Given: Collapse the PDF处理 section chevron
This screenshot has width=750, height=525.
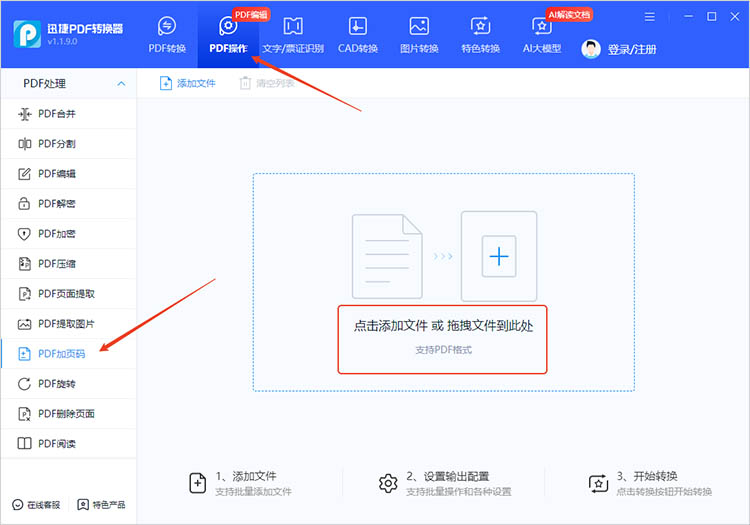Looking at the screenshot, I should point(121,84).
